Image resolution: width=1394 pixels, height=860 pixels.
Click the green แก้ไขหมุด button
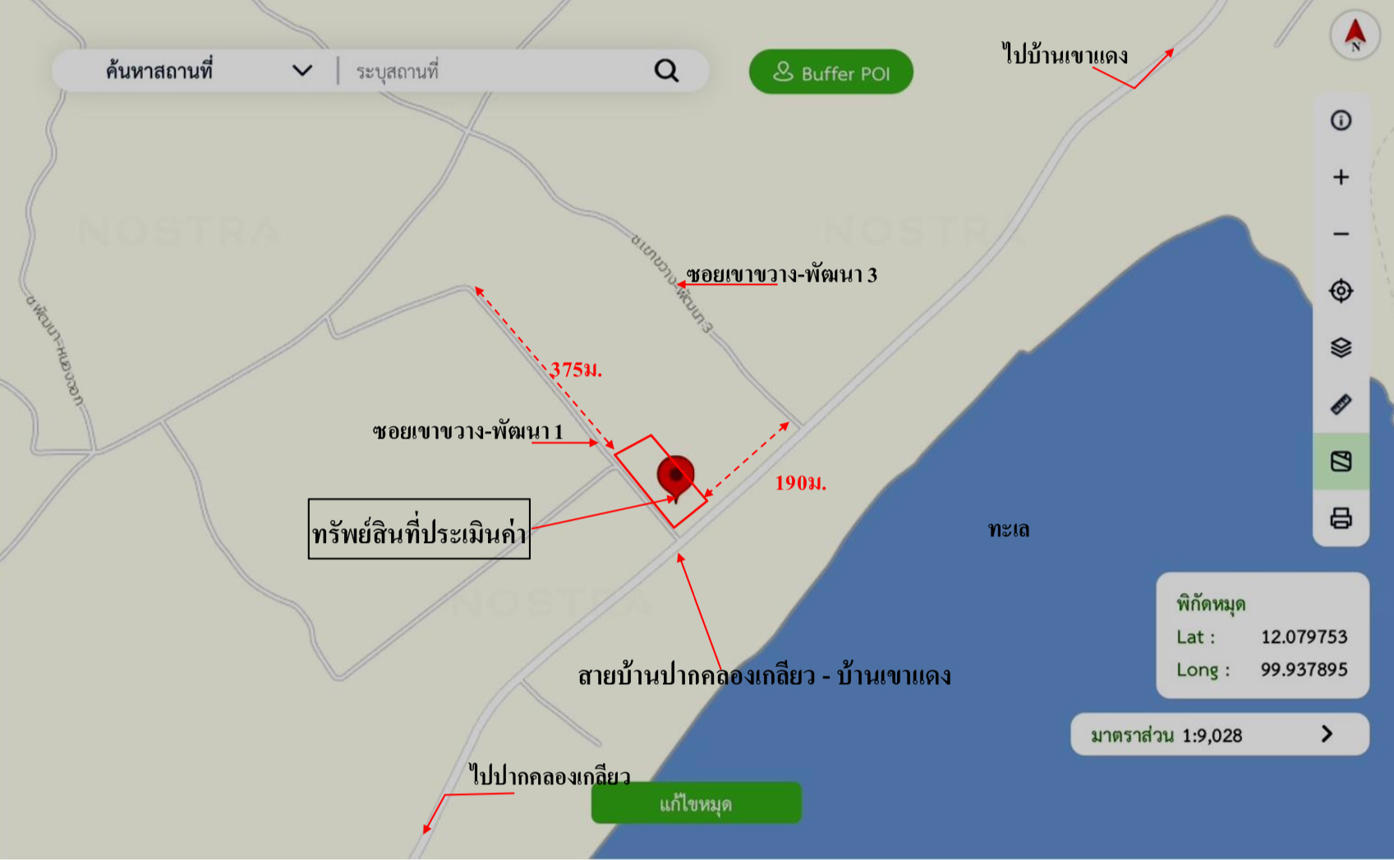point(696,804)
